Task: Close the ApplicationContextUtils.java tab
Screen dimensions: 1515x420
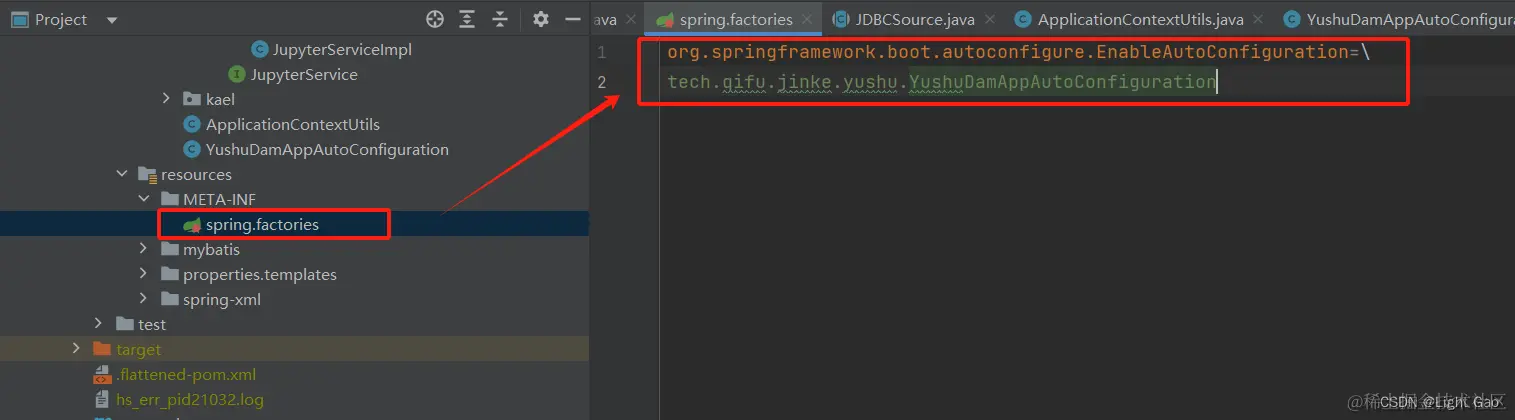Action: [x=1259, y=19]
